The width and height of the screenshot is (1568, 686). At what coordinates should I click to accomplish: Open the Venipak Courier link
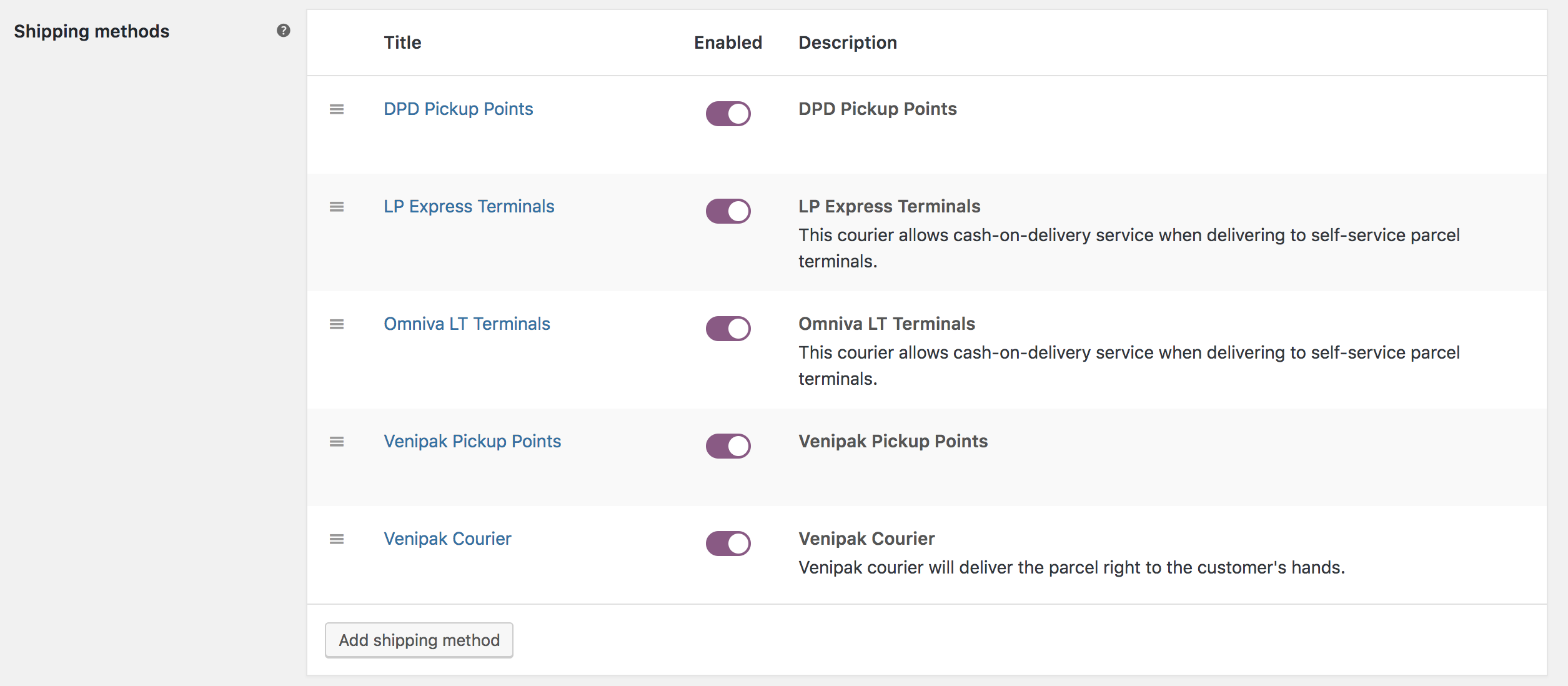pyautogui.click(x=447, y=539)
